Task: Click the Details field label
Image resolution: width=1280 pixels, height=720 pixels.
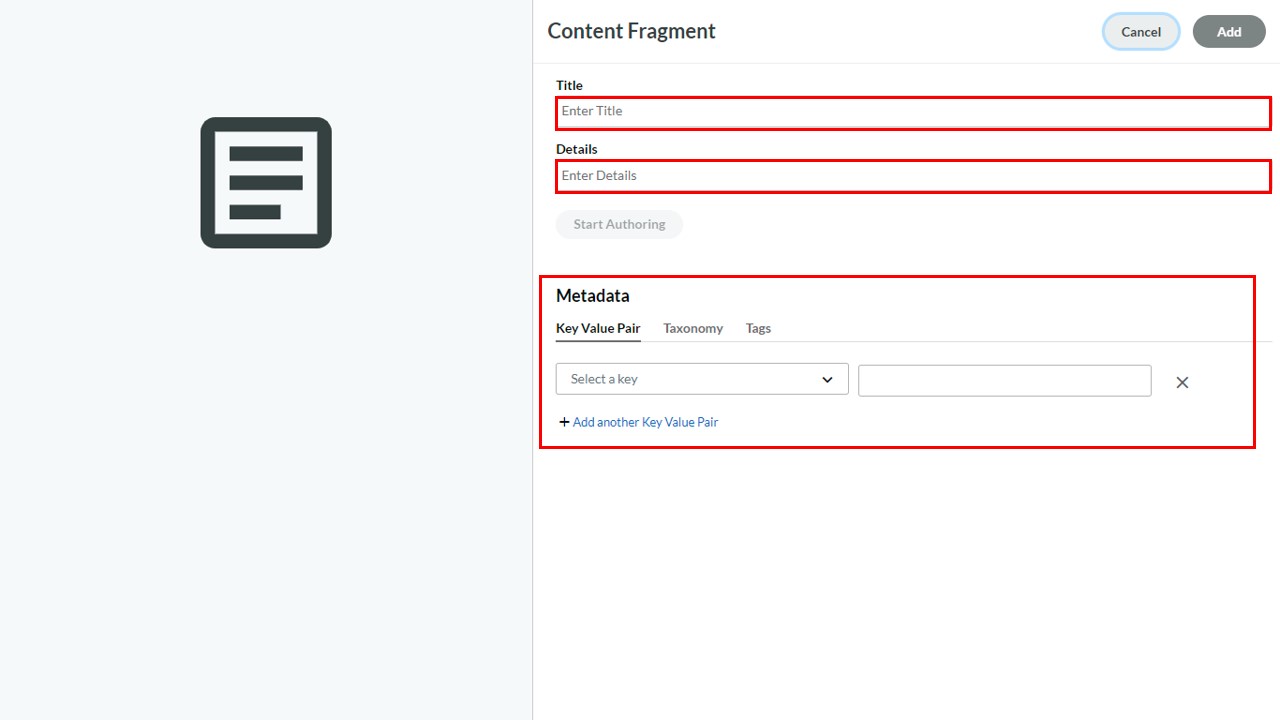Action: (x=577, y=149)
